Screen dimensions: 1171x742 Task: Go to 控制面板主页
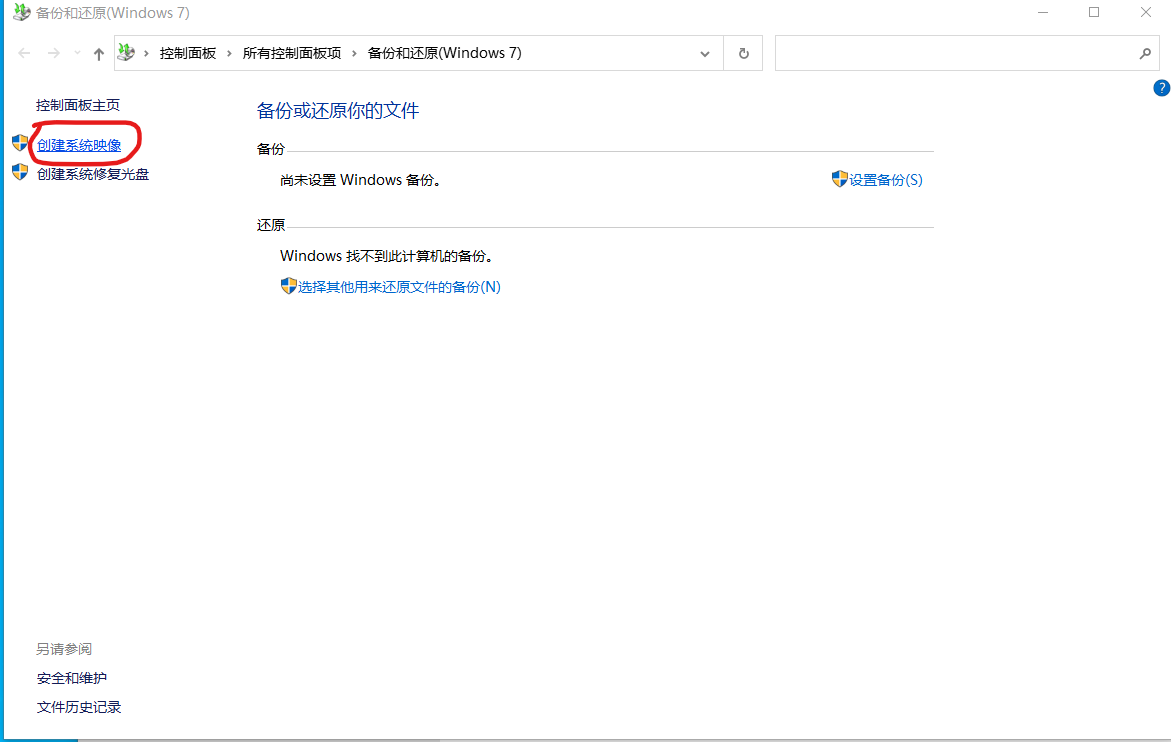pos(78,105)
